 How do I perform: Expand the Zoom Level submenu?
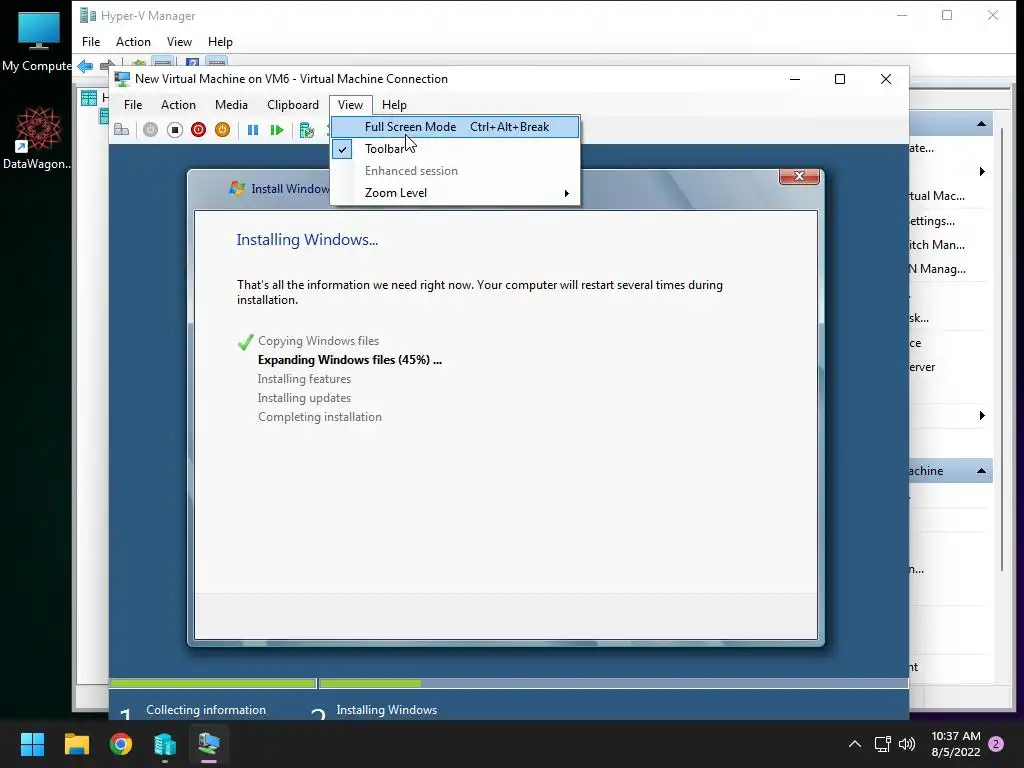[x=455, y=193]
